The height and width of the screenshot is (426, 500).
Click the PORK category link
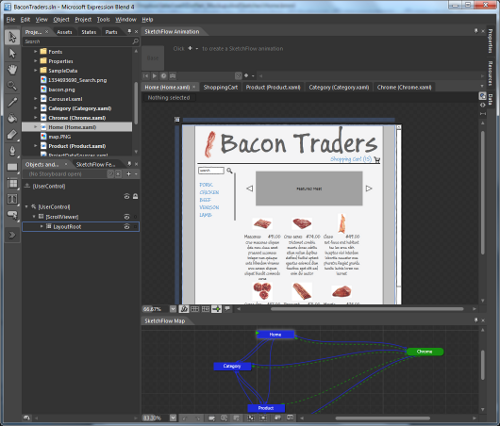click(x=206, y=185)
